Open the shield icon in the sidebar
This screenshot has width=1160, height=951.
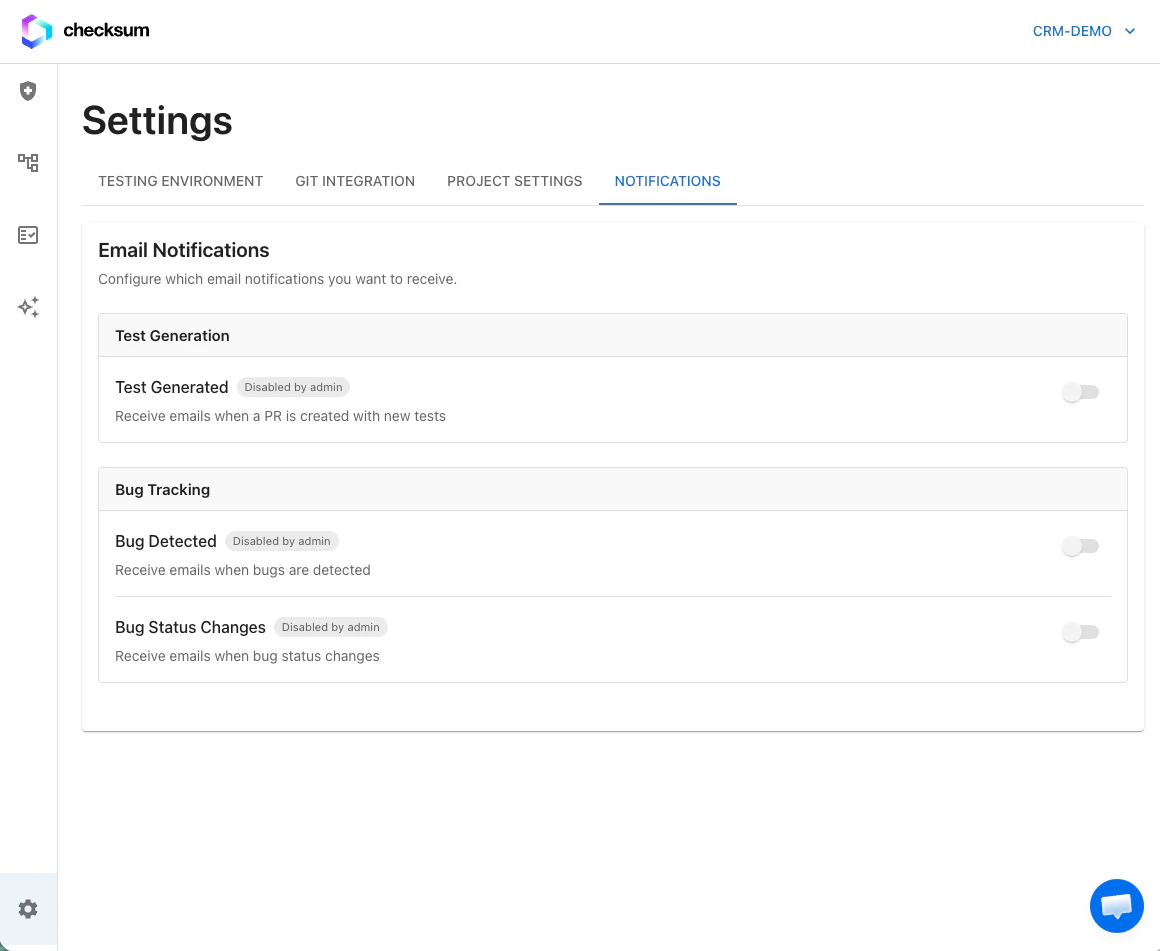28,91
